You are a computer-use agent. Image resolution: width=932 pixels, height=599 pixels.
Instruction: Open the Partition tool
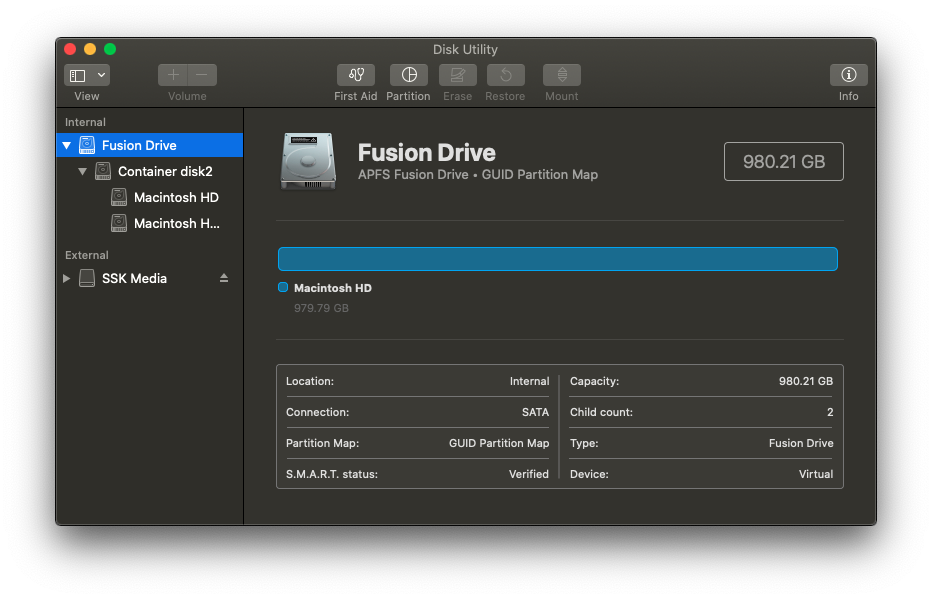[408, 75]
